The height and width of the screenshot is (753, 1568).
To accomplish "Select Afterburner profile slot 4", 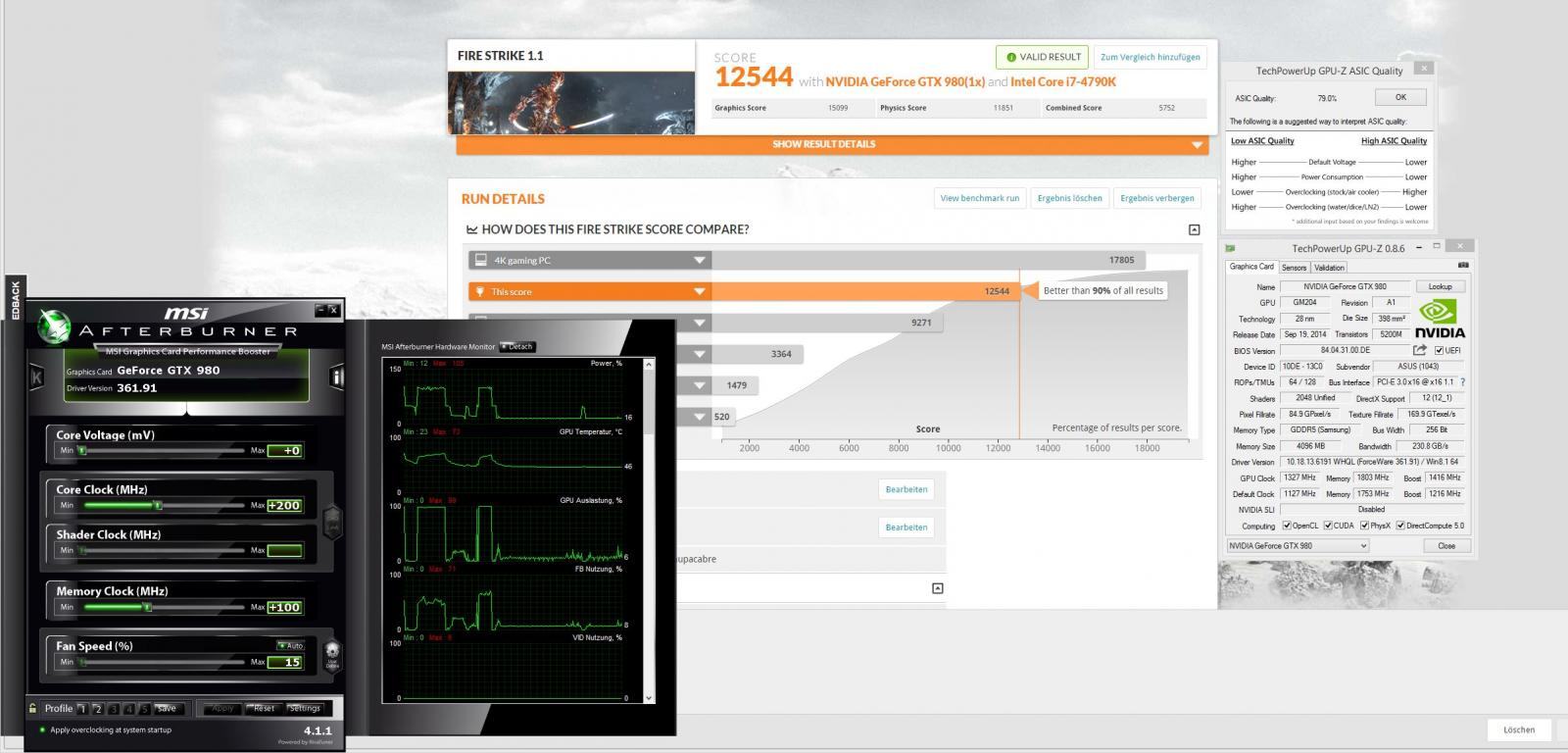I will (x=129, y=709).
